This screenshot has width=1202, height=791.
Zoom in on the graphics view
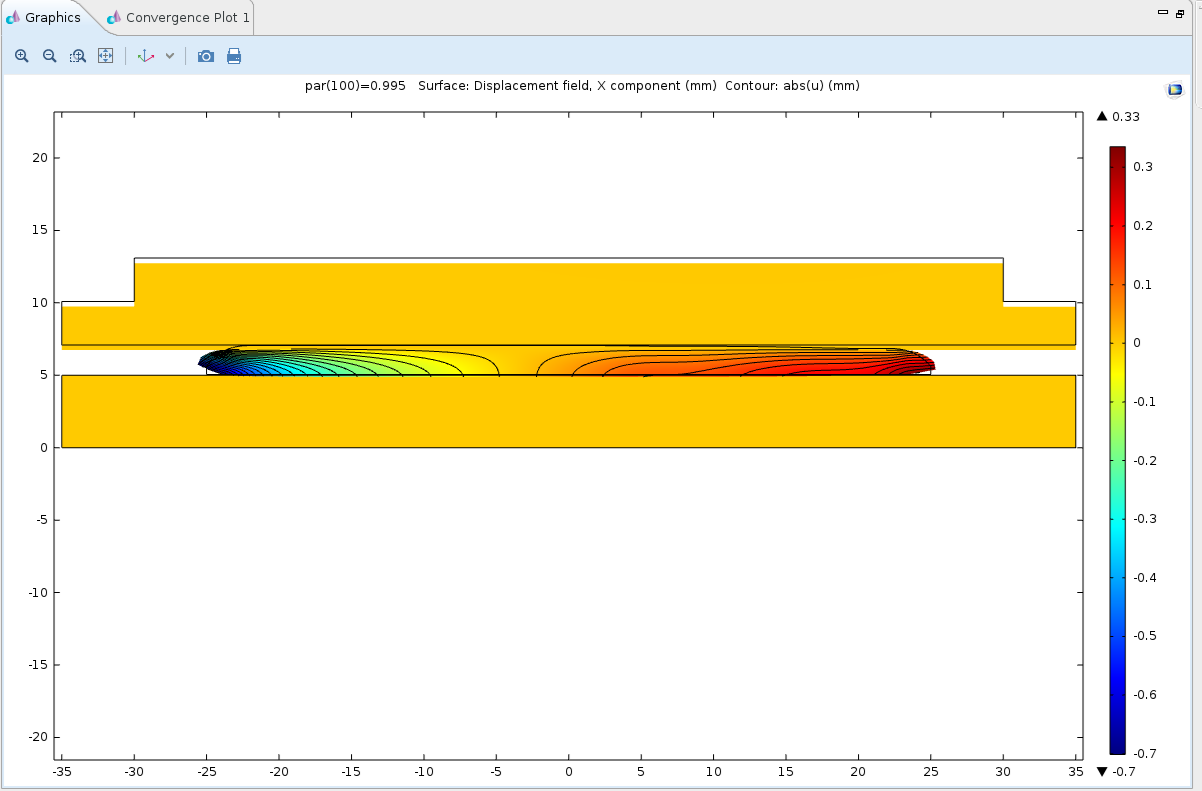click(x=22, y=56)
